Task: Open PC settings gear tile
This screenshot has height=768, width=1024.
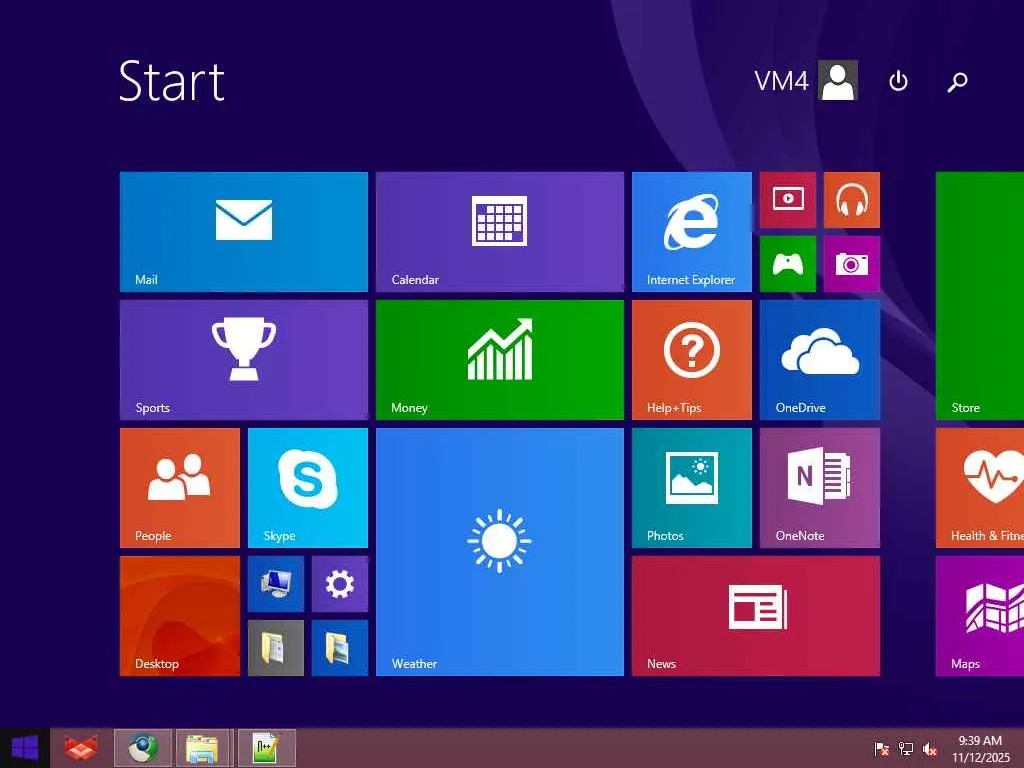Action: click(340, 584)
